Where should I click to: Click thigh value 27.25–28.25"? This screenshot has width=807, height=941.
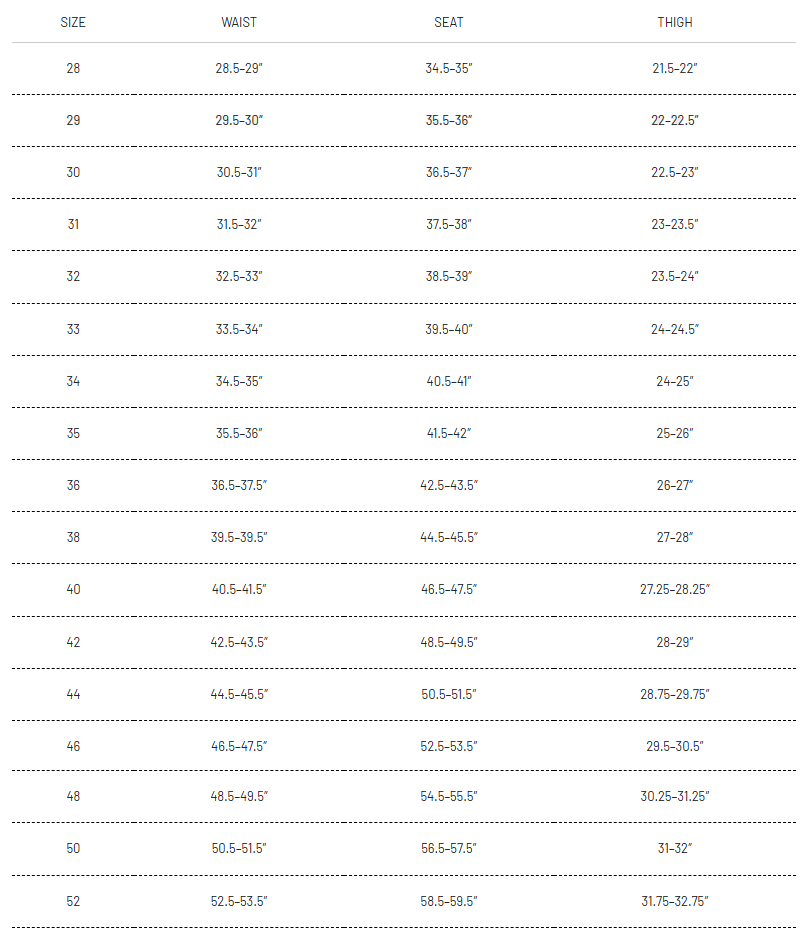[674, 589]
